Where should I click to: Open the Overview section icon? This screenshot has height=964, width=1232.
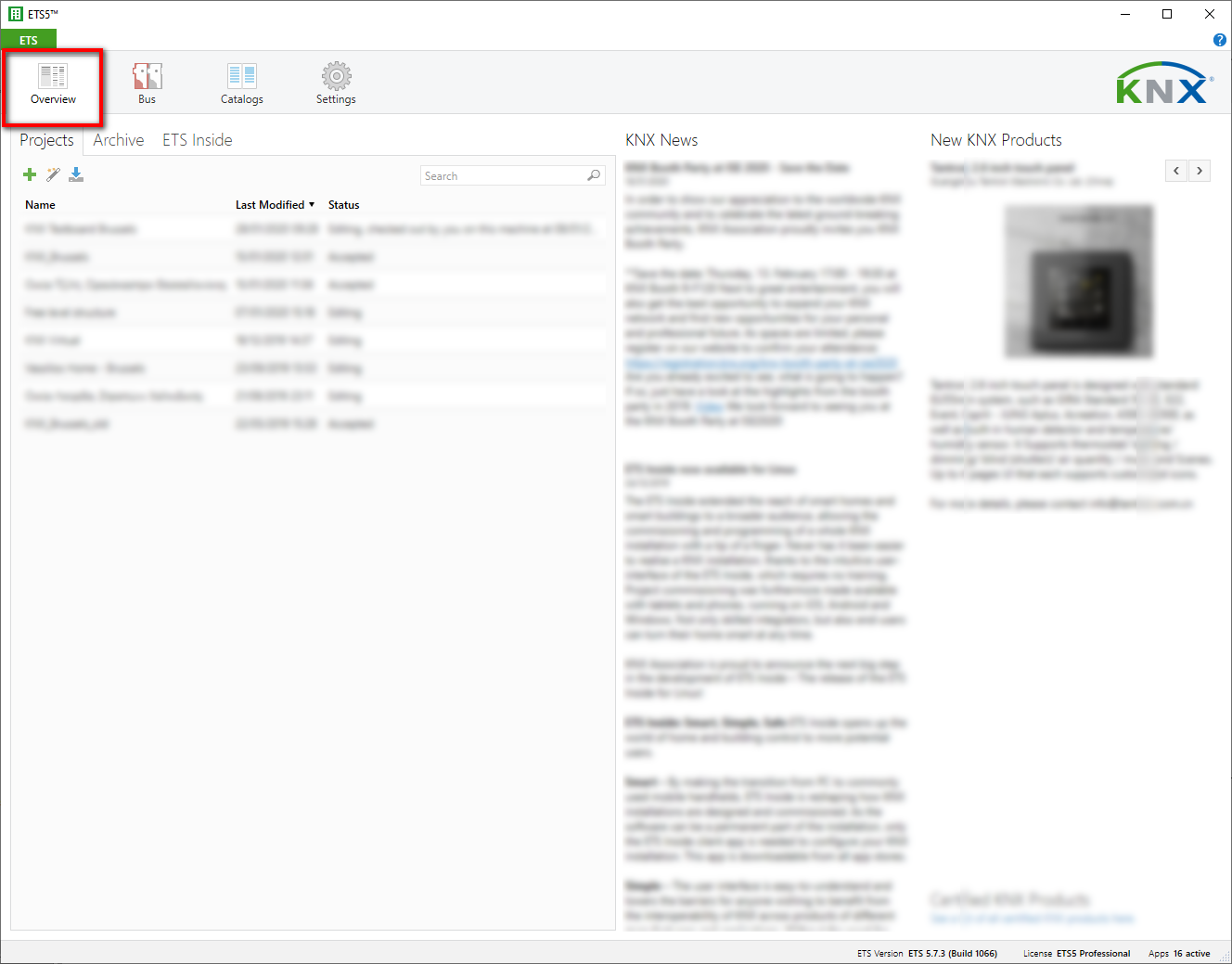[53, 76]
